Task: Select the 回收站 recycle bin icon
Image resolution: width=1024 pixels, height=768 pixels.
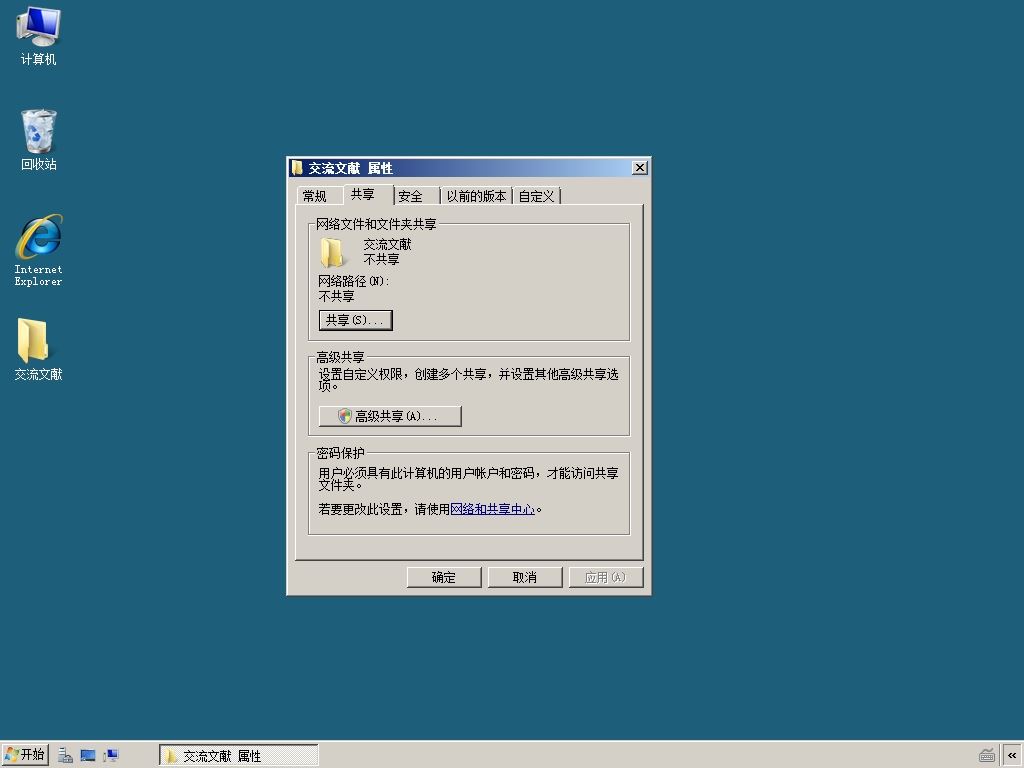Action: tap(38, 140)
